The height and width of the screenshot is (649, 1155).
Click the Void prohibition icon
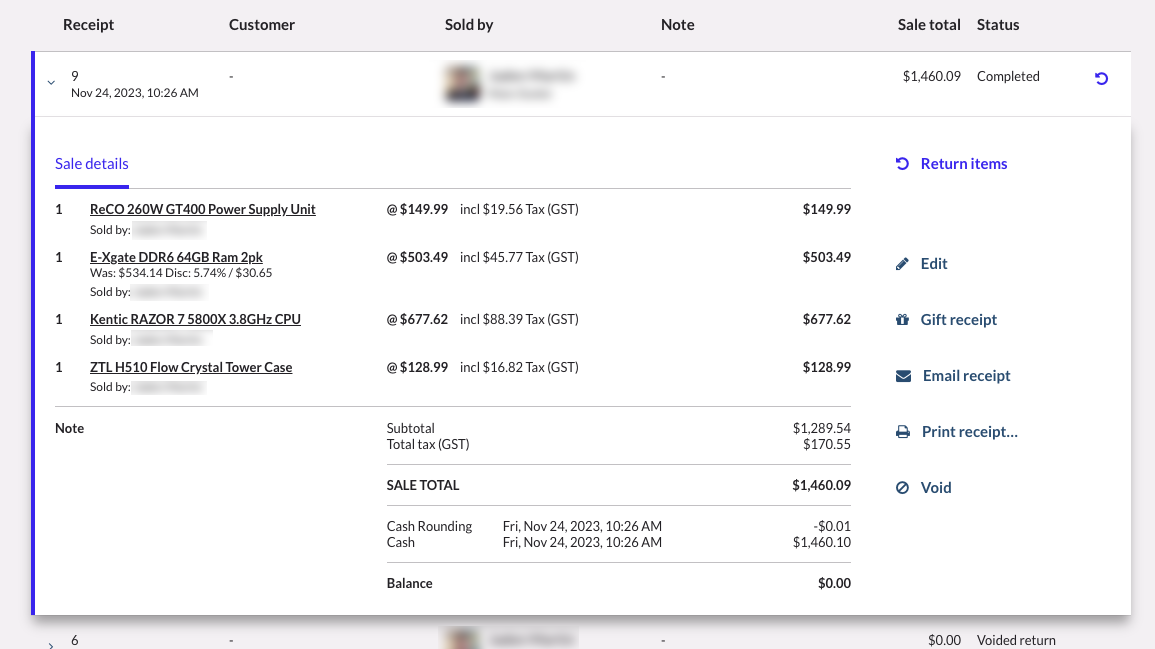pos(903,487)
